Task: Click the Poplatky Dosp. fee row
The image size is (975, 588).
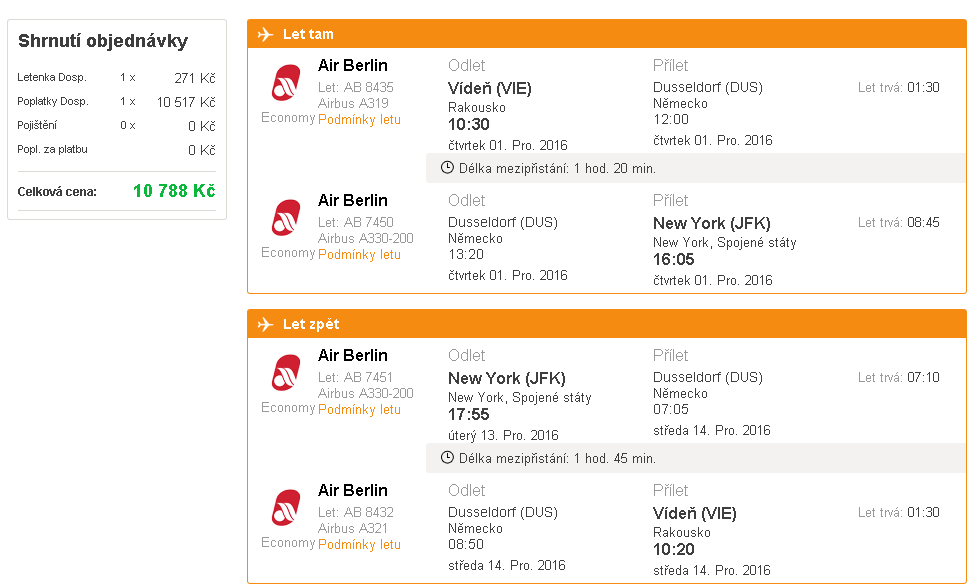Action: click(x=116, y=102)
